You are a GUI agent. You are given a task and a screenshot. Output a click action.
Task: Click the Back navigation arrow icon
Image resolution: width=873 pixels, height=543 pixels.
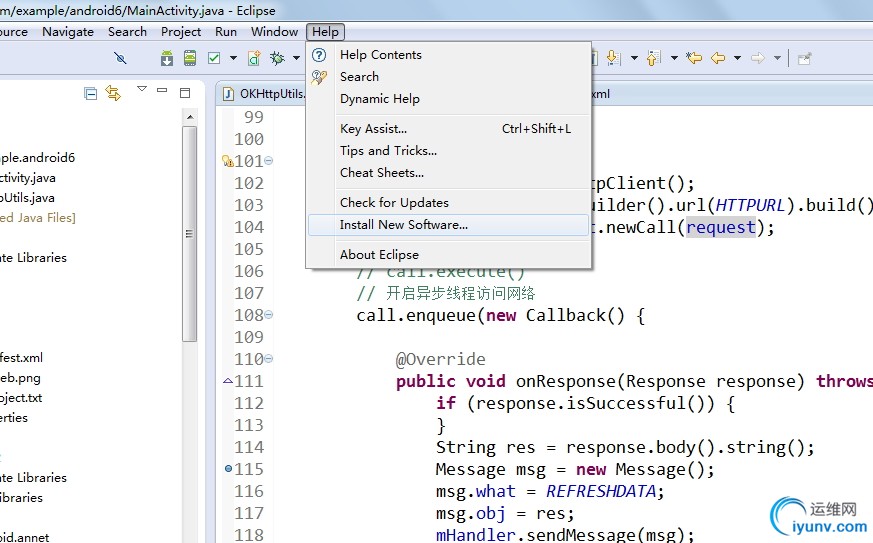pyautogui.click(x=718, y=58)
